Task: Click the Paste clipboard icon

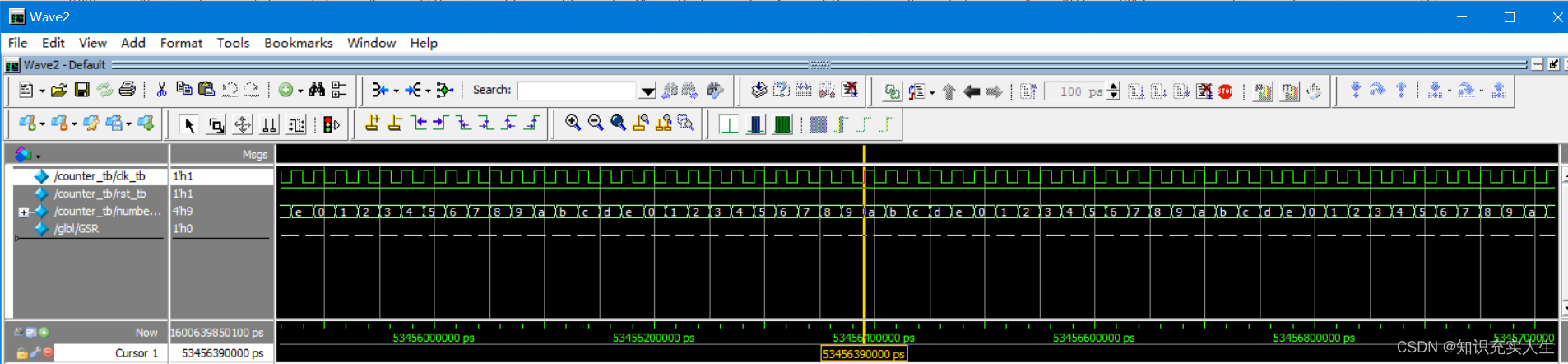Action: point(206,90)
